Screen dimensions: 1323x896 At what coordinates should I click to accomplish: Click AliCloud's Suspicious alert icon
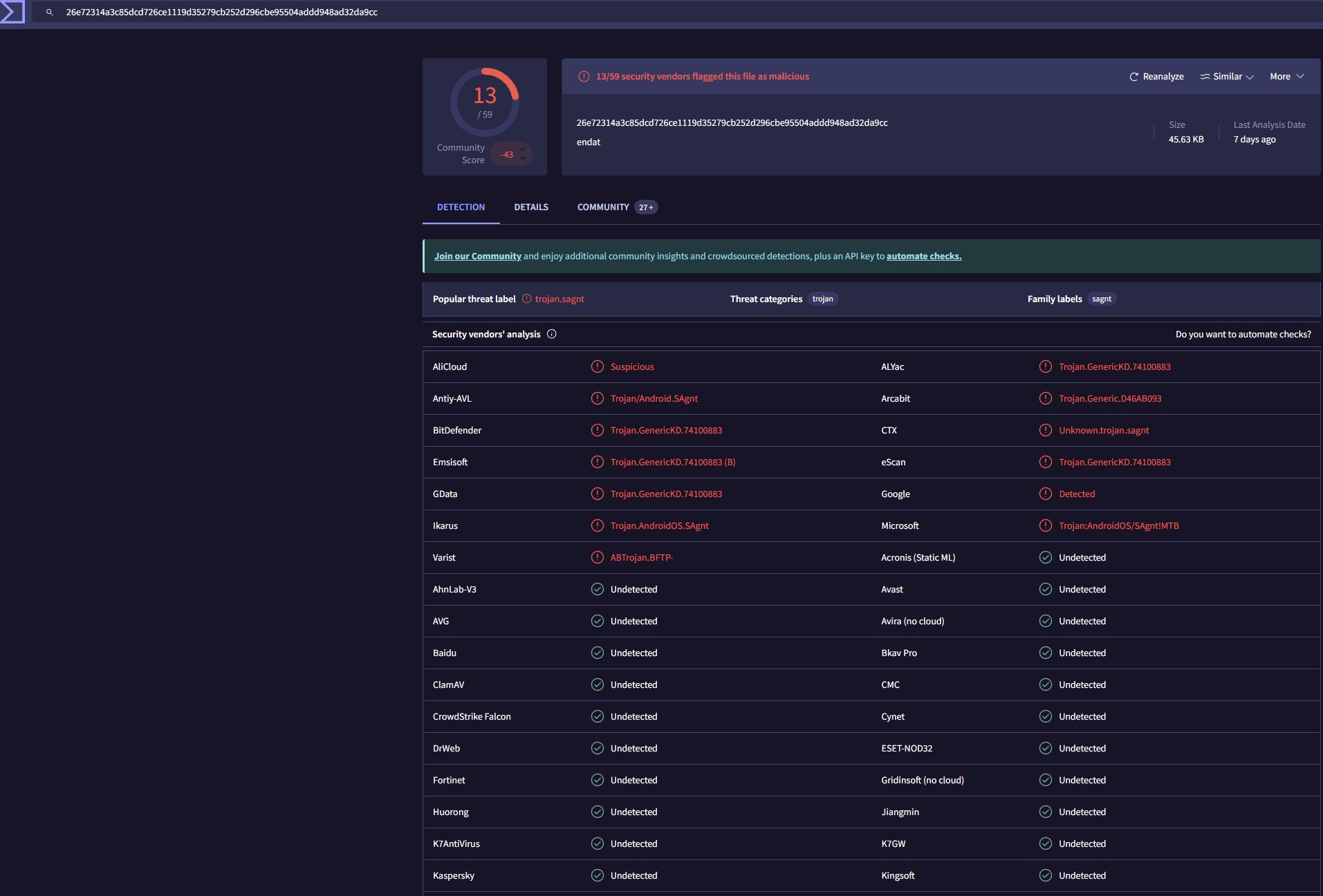click(598, 366)
